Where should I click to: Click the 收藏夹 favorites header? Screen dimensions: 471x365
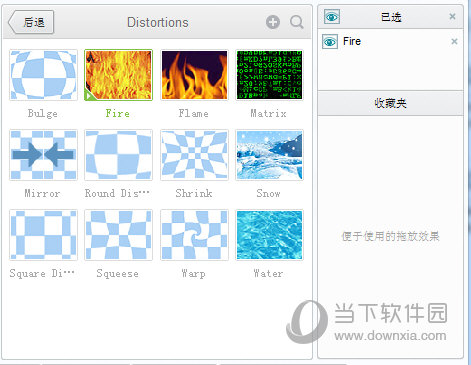(390, 103)
